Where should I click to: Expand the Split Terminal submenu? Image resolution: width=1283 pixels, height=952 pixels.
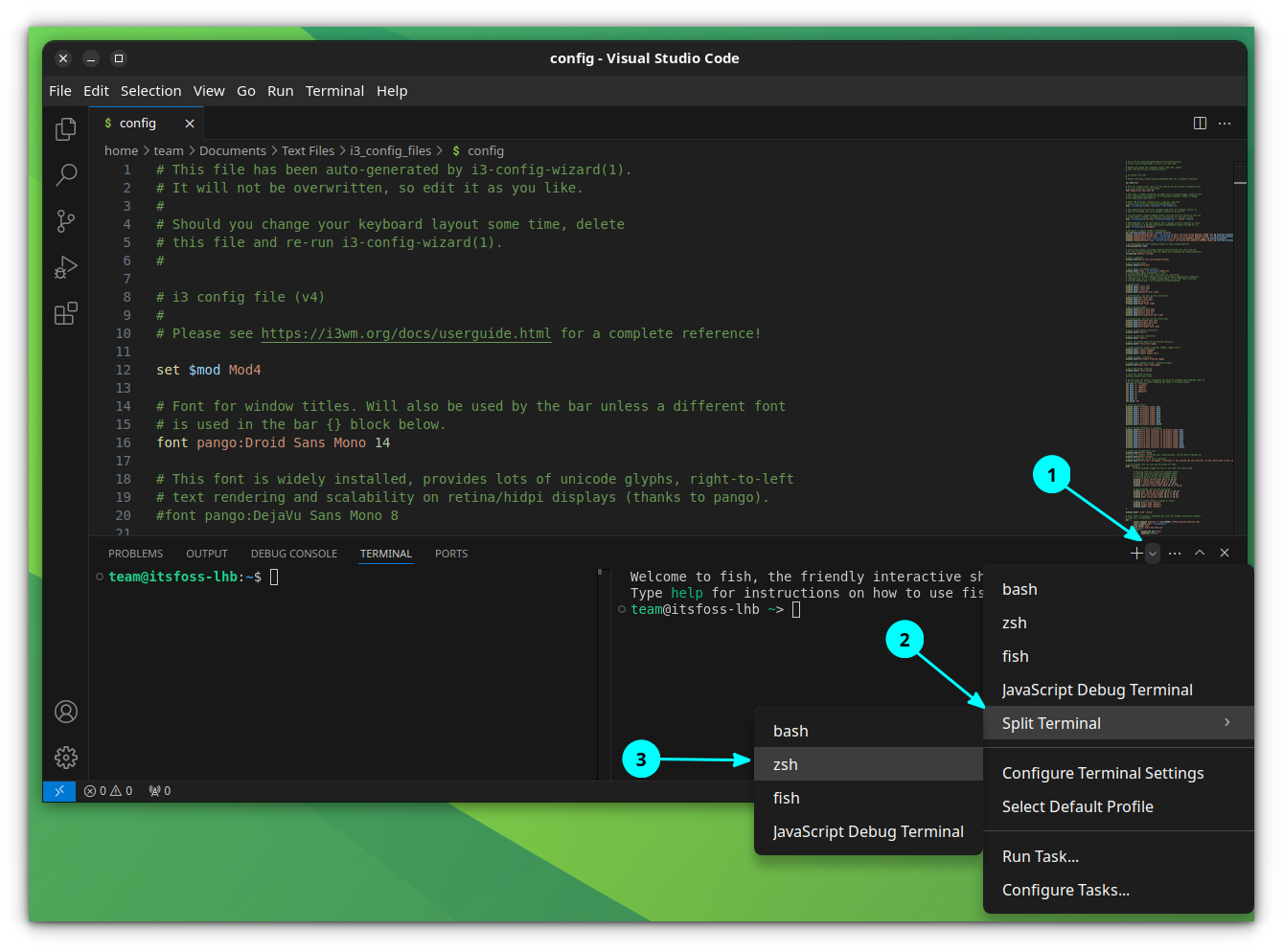tap(1051, 723)
